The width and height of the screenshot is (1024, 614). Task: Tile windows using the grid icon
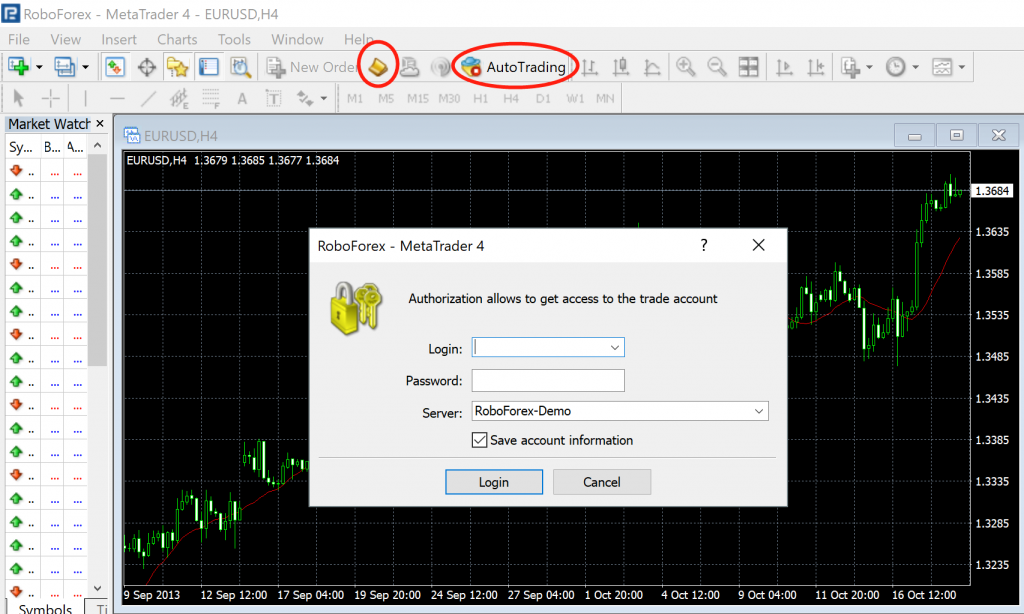pyautogui.click(x=748, y=67)
